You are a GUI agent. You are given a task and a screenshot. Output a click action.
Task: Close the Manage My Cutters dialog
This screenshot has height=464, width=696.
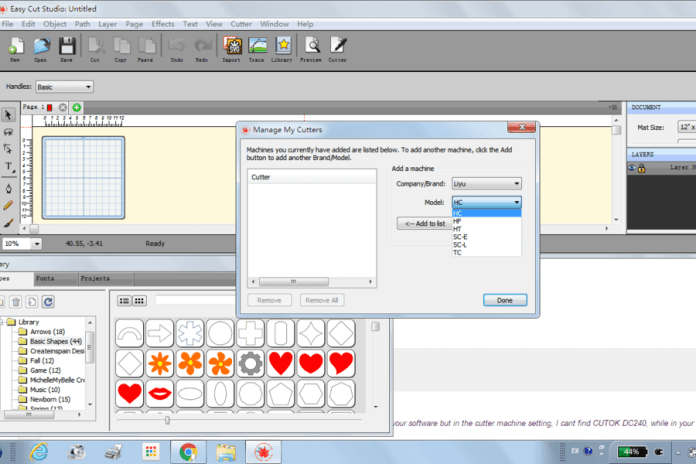(x=522, y=127)
